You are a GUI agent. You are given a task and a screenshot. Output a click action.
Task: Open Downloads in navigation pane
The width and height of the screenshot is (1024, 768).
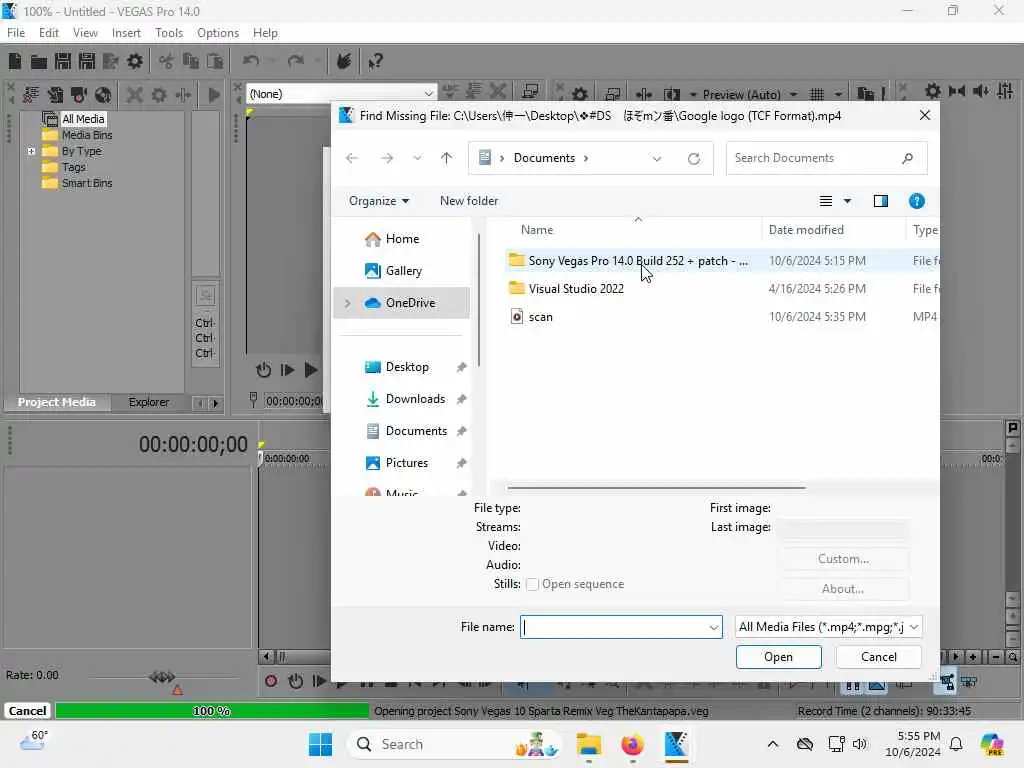(x=415, y=399)
